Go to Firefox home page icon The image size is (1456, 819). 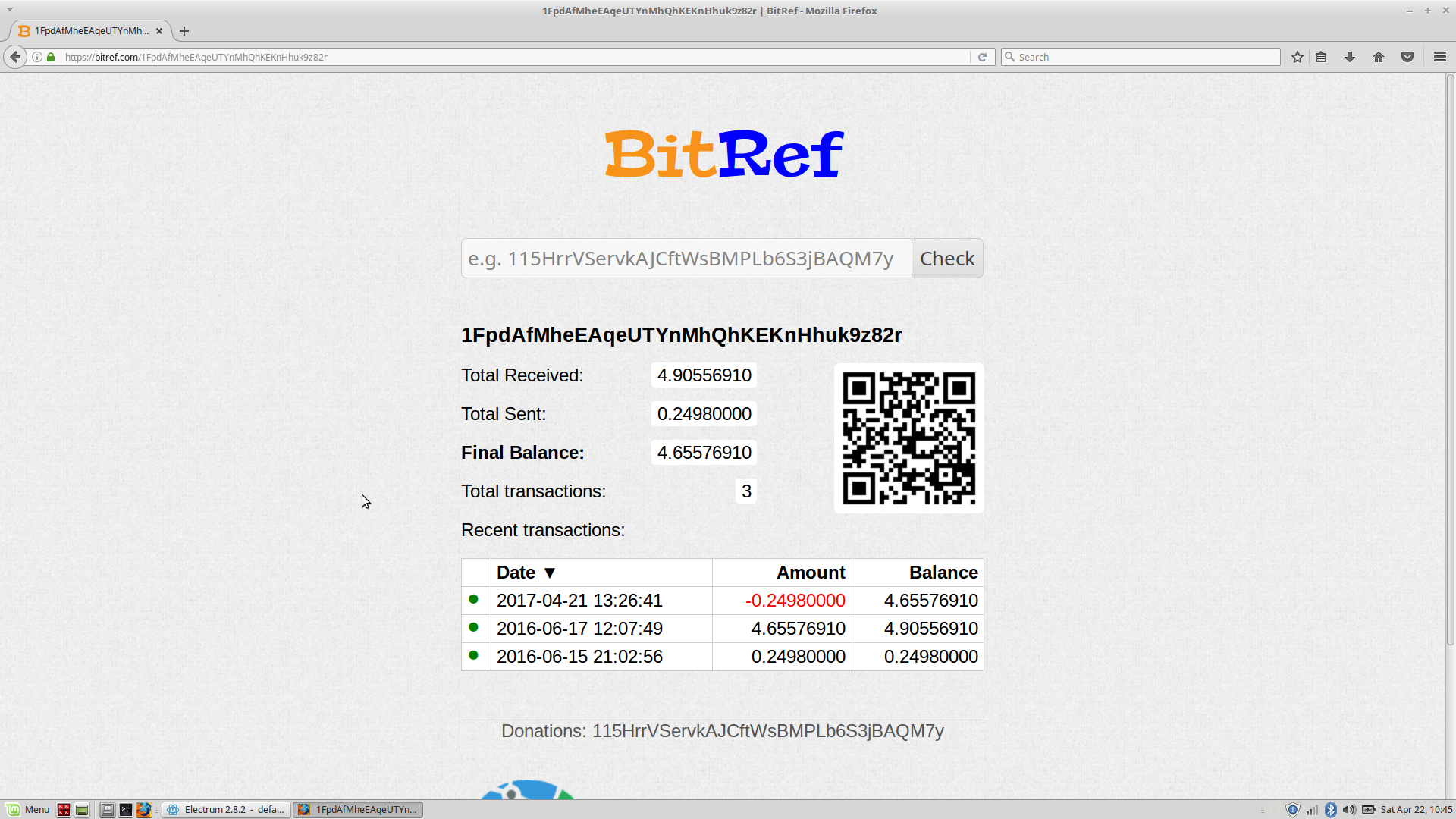pos(1379,57)
